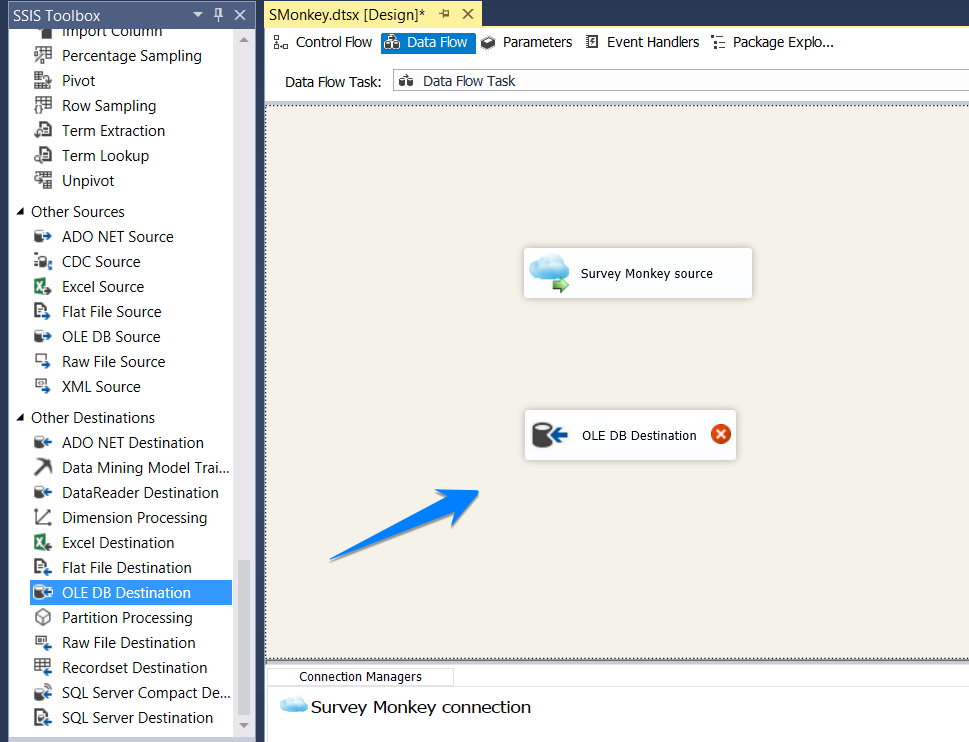Toggle auto-hide pin on SSIS Toolbox
This screenshot has height=742, width=969.
(218, 15)
